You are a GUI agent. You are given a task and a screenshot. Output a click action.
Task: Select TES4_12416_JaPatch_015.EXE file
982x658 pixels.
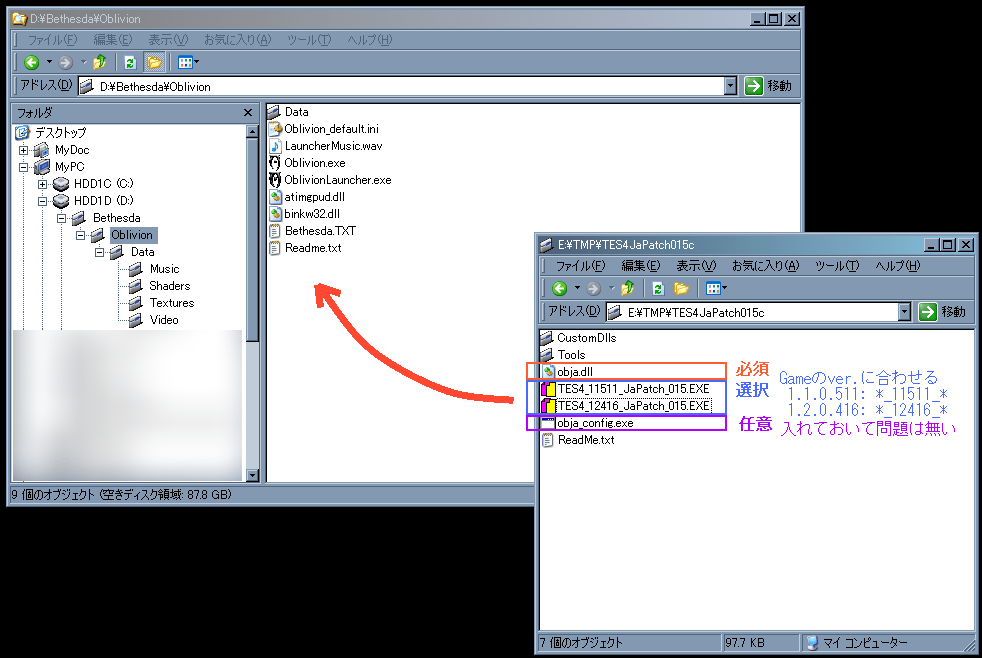pyautogui.click(x=632, y=406)
